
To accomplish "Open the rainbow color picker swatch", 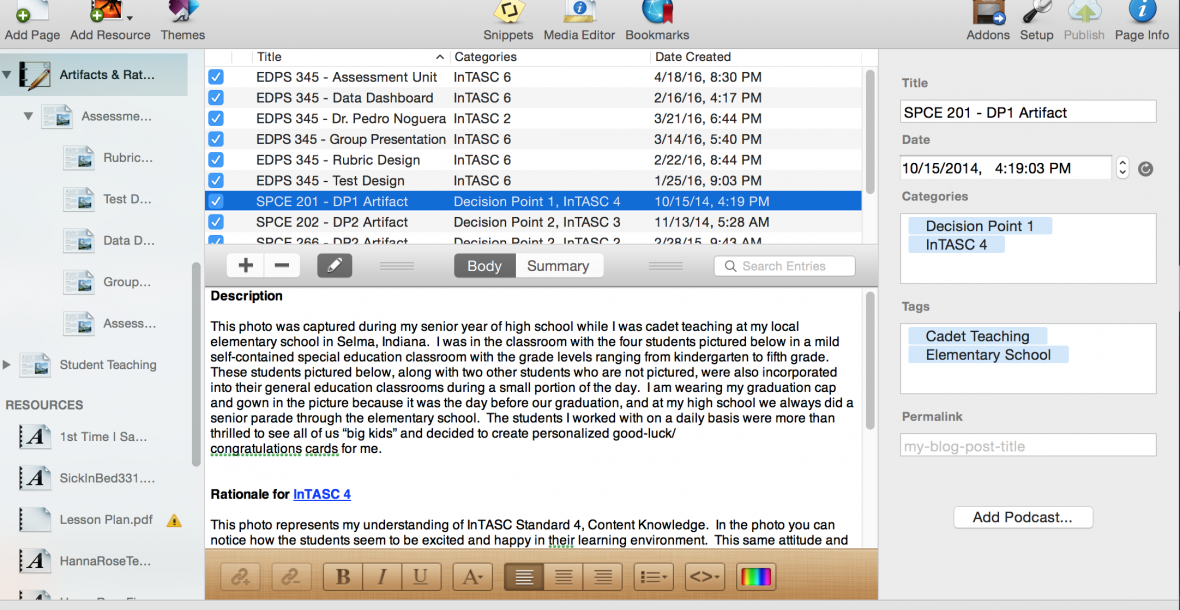I will point(756,576).
